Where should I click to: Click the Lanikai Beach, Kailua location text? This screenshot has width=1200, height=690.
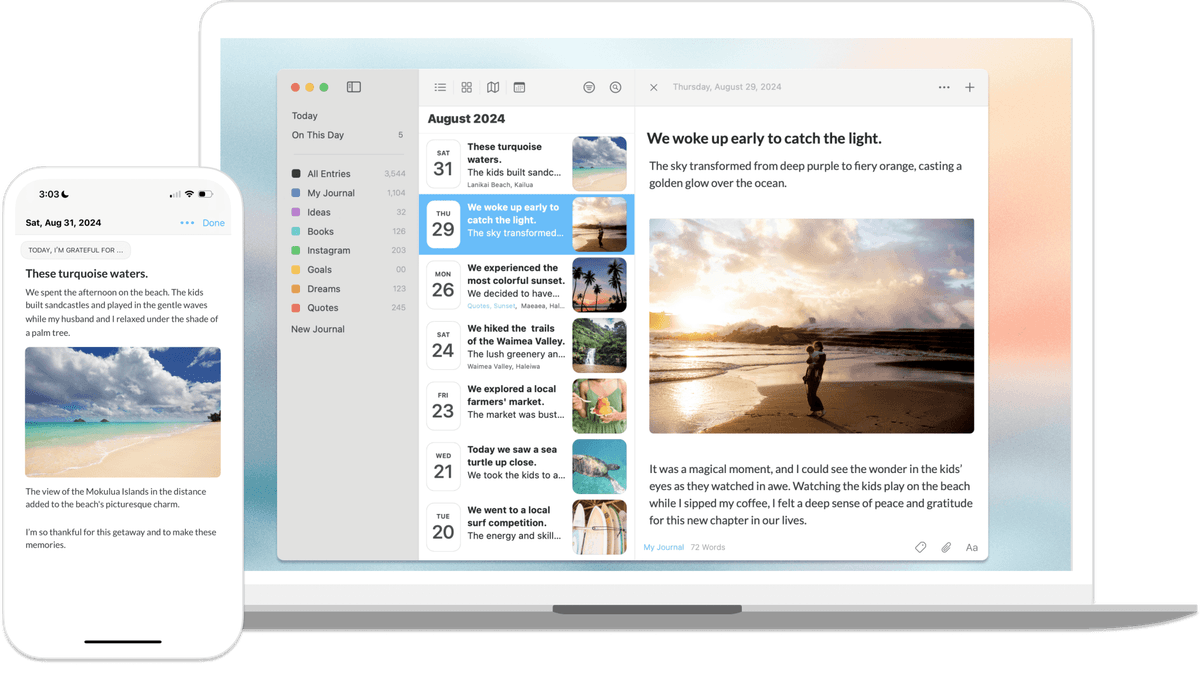pyautogui.click(x=500, y=185)
